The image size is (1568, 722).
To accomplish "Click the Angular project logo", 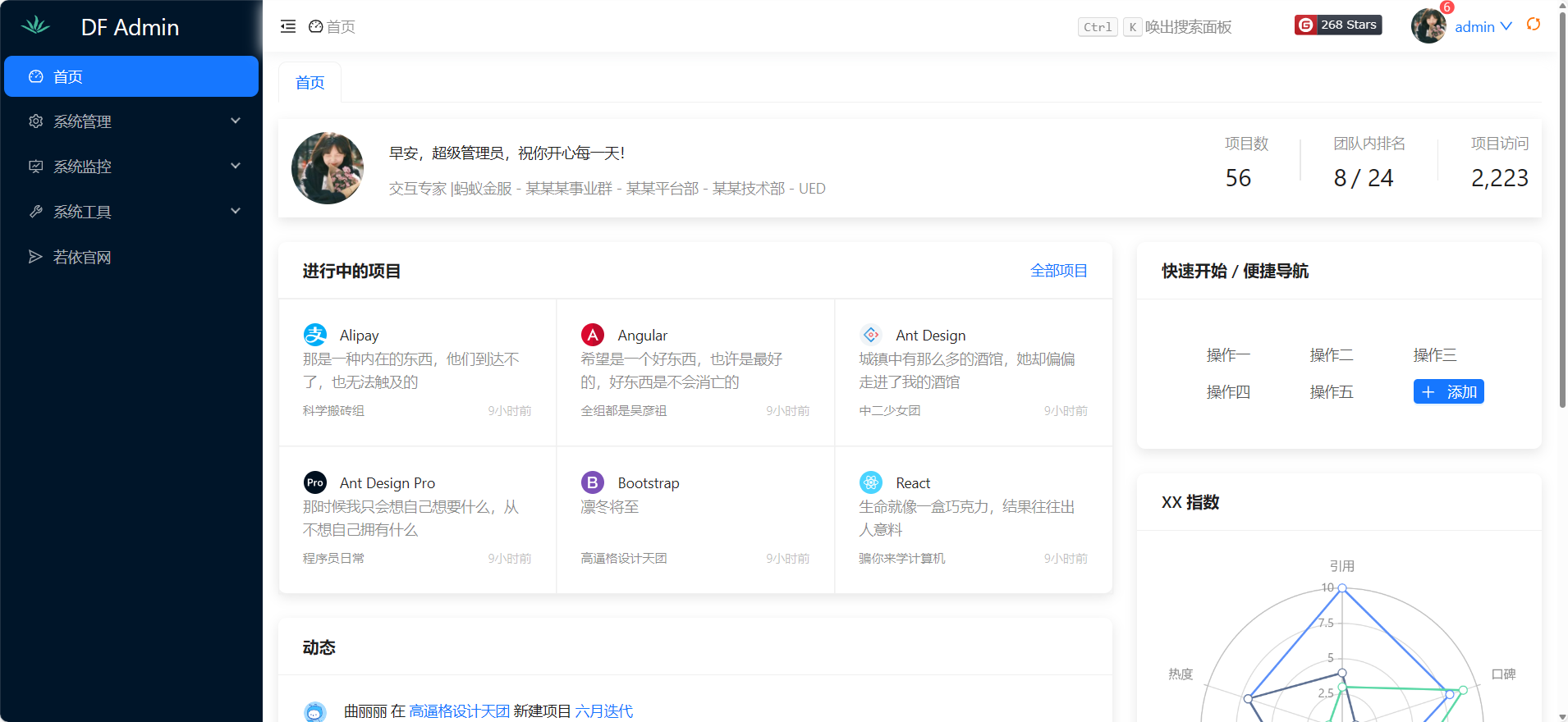I will (593, 335).
